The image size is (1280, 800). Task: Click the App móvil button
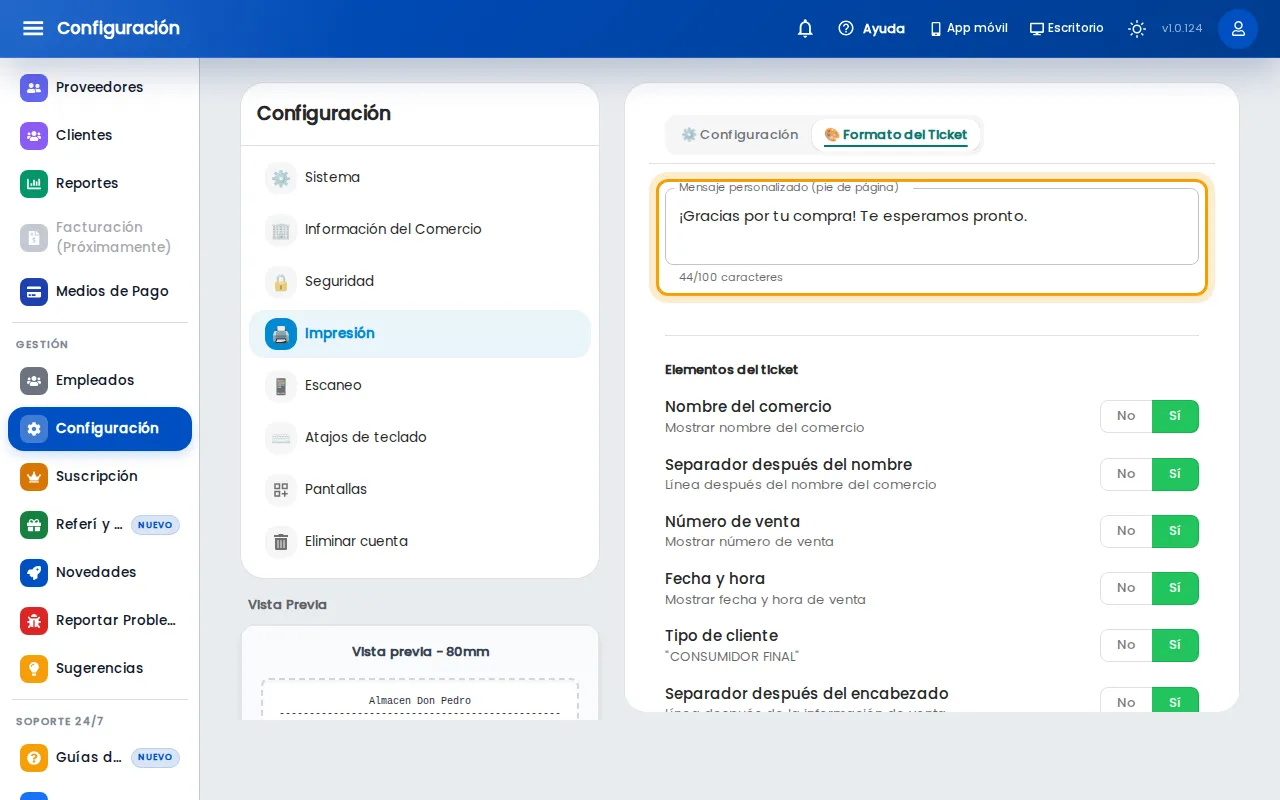[x=968, y=29]
